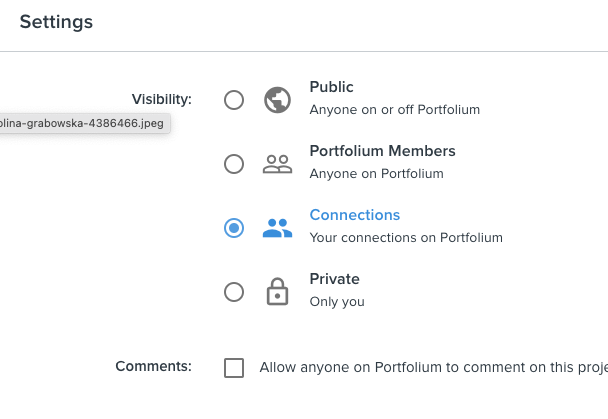The image size is (608, 419).
Task: Click the selected Connections radio button
Action: click(234, 228)
